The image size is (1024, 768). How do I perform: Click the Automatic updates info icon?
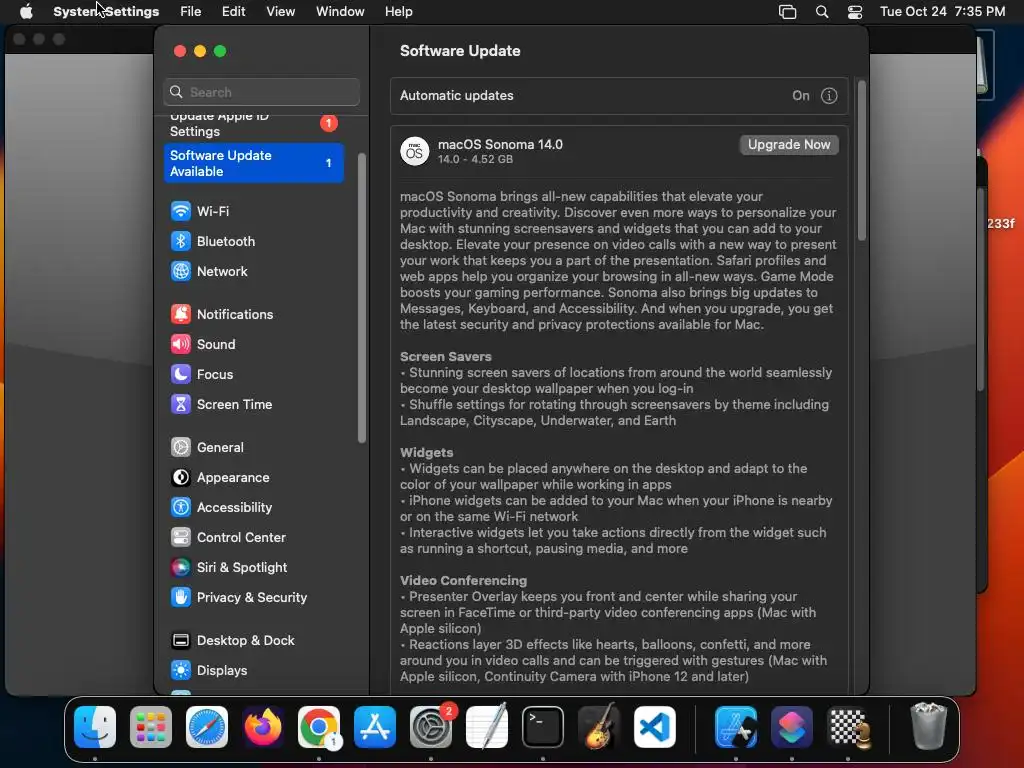point(829,96)
